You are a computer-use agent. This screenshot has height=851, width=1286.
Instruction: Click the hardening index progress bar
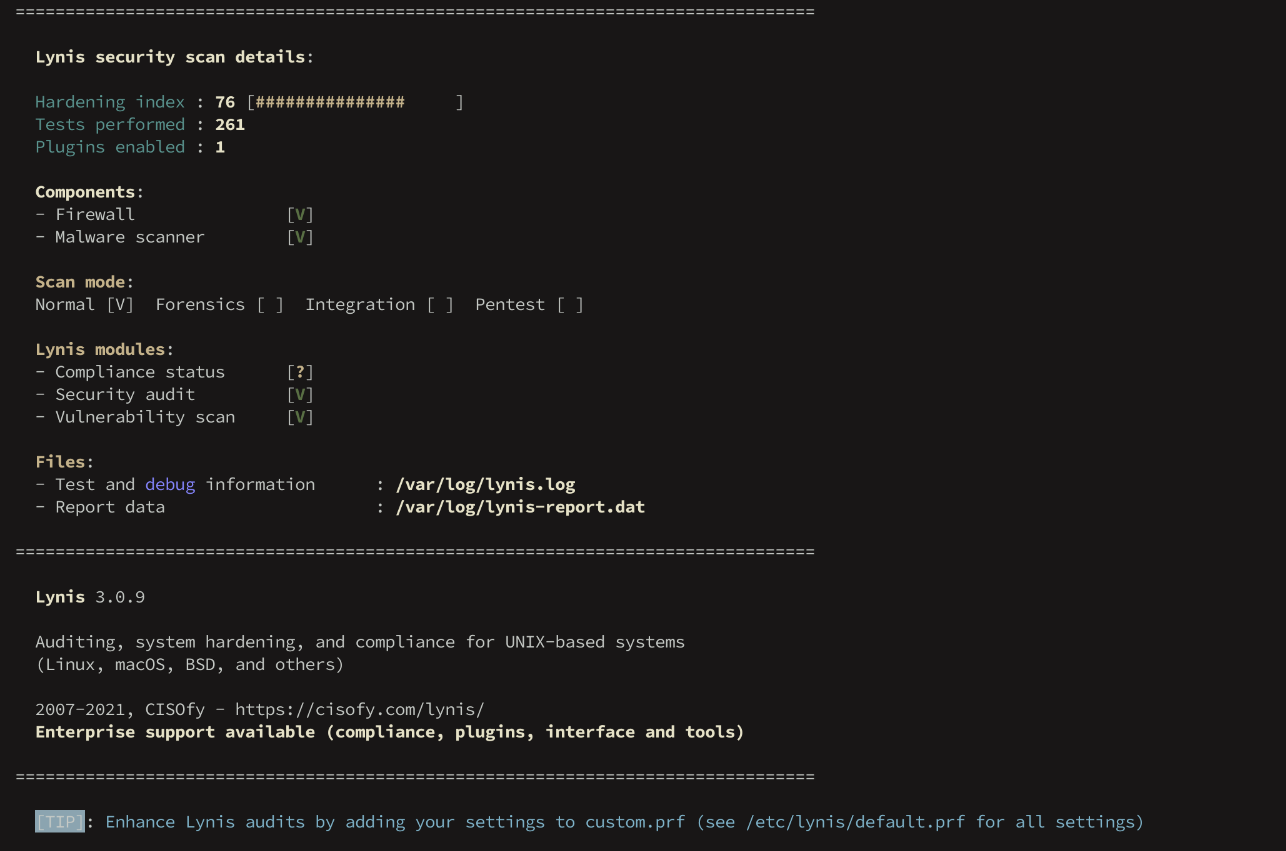[355, 102]
